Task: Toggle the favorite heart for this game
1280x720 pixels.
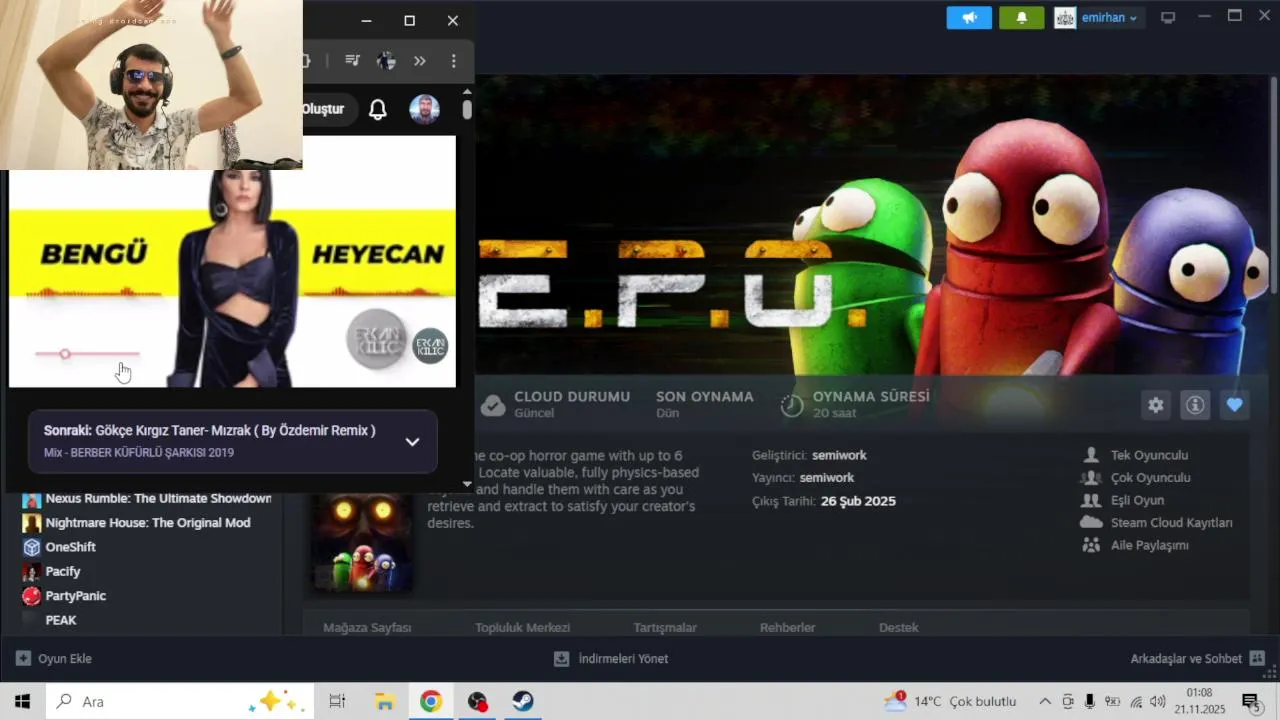Action: 1235,405
